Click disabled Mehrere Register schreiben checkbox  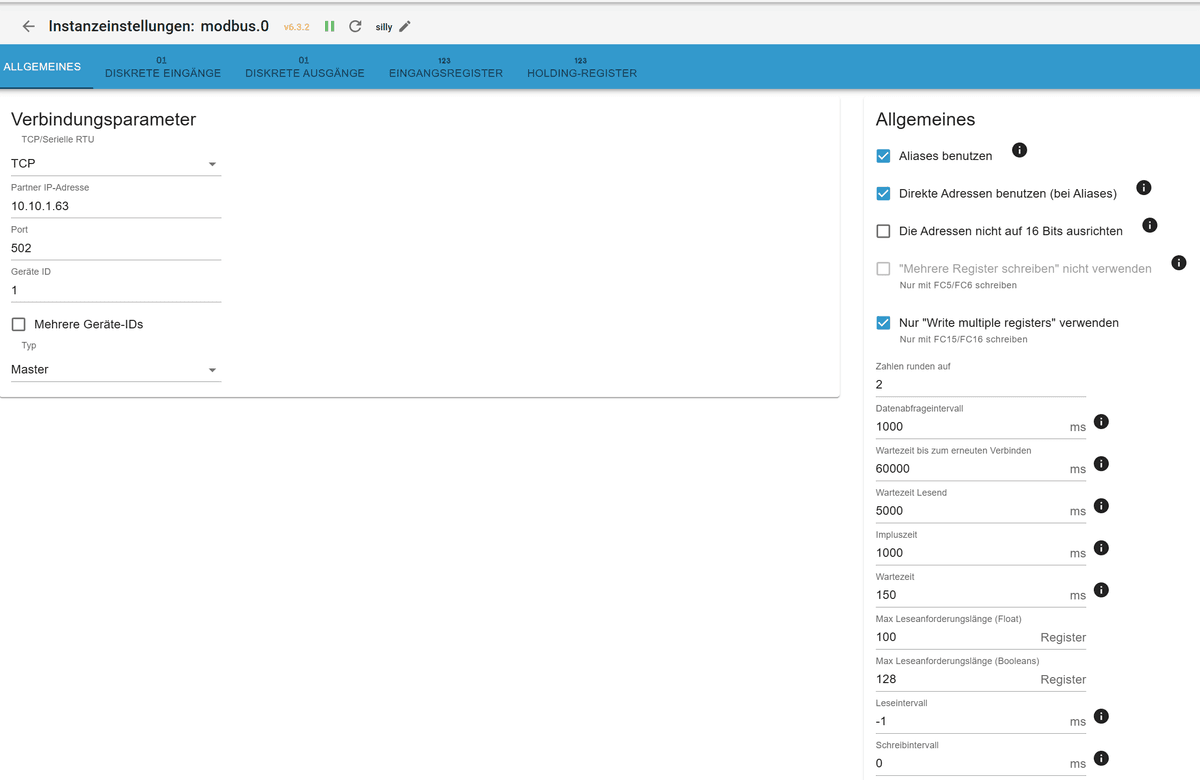(883, 269)
